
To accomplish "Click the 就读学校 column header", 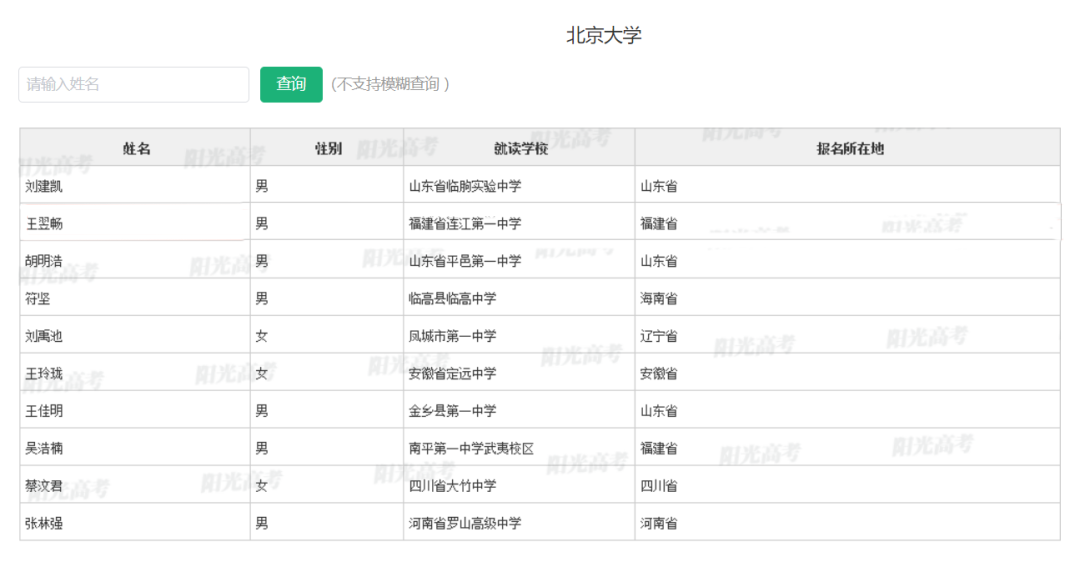I will (520, 148).
